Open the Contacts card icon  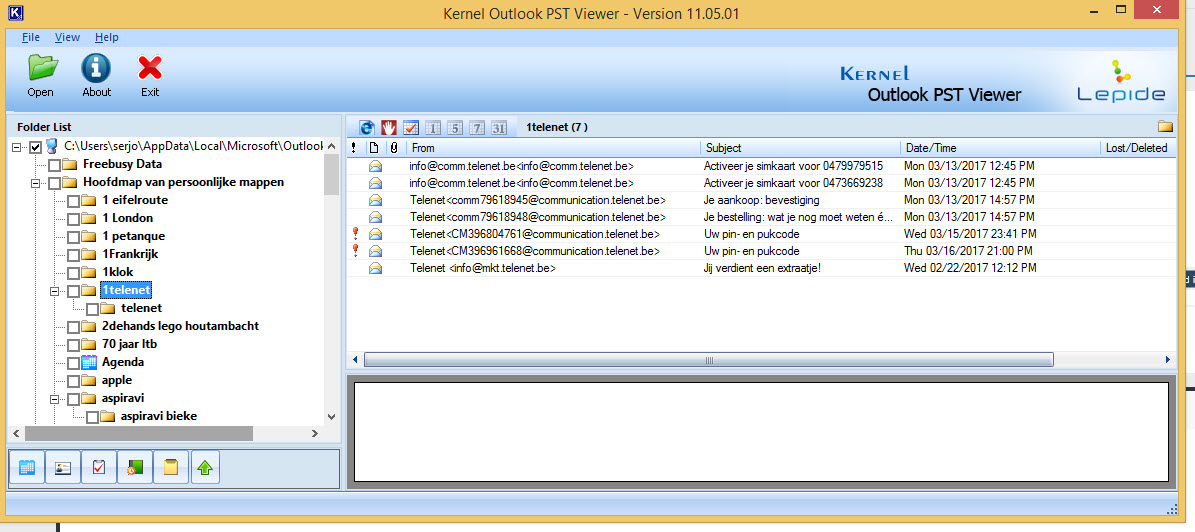click(63, 467)
